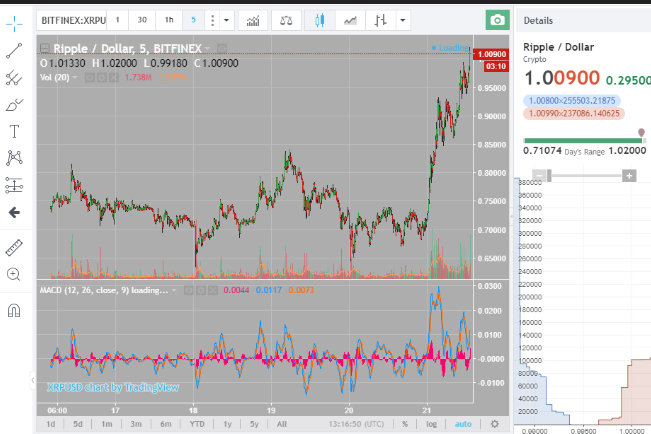
Task: Open the XRPUSD chart by TradingView link
Action: click(x=113, y=387)
